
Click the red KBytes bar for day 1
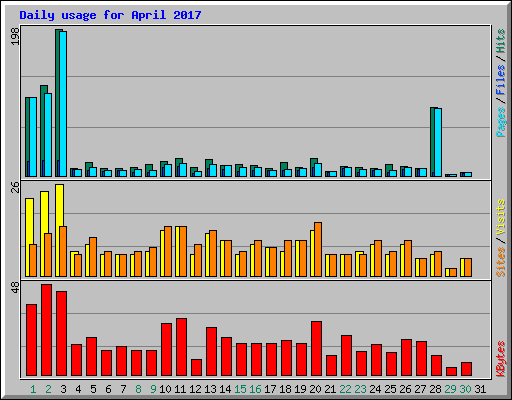(x=32, y=340)
